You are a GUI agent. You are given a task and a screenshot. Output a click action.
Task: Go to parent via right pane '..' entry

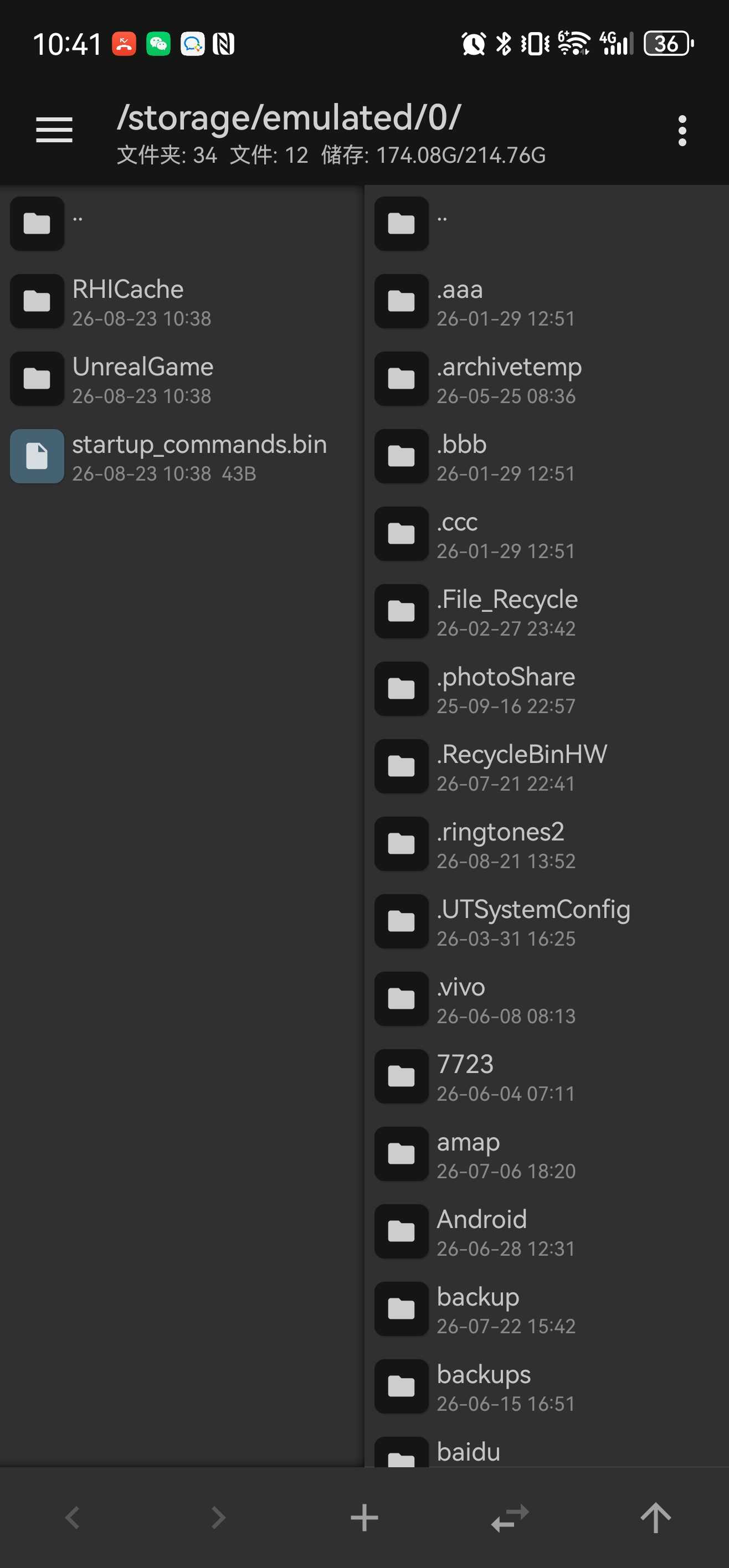pyautogui.click(x=547, y=223)
